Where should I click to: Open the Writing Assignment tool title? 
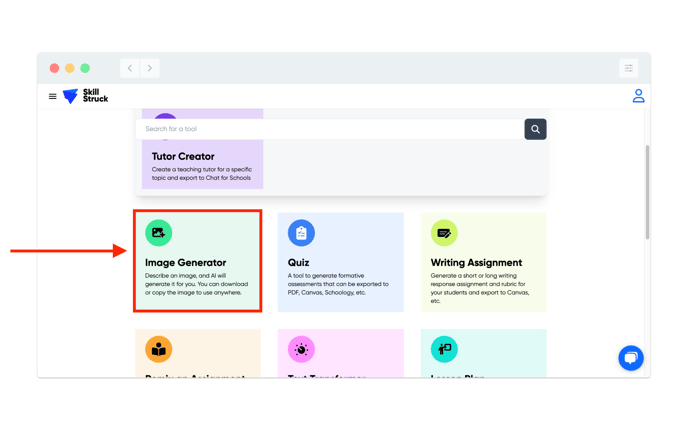[x=476, y=262]
